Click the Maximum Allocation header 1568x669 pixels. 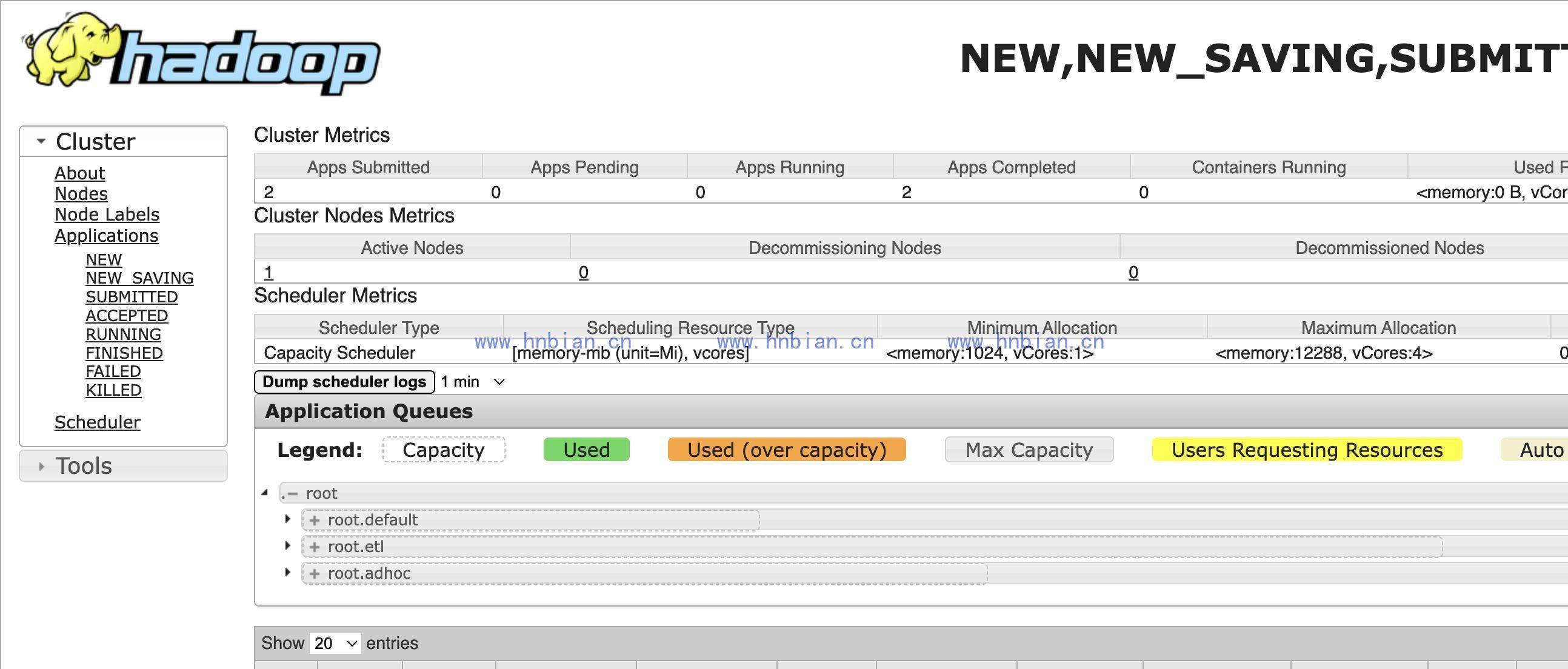coord(1379,327)
